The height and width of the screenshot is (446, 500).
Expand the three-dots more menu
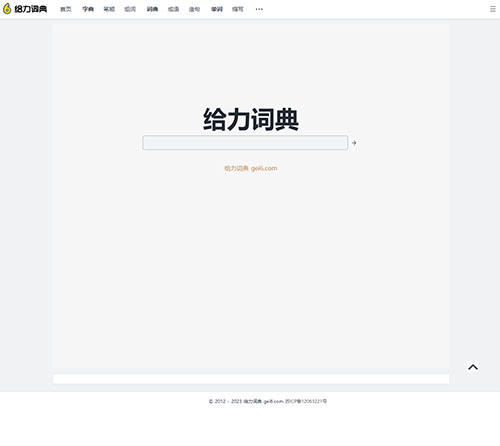(259, 9)
